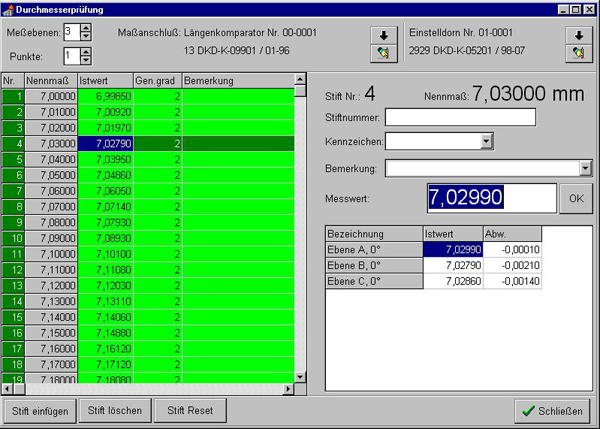600x429 pixels.
Task: Decrease the Punkte spinner value
Action: 86,60
